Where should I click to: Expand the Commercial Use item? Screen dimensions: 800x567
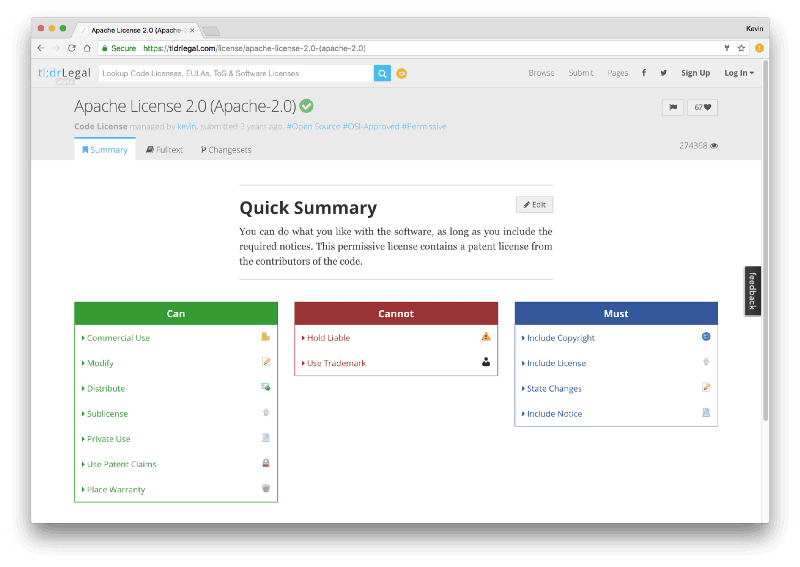[118, 338]
